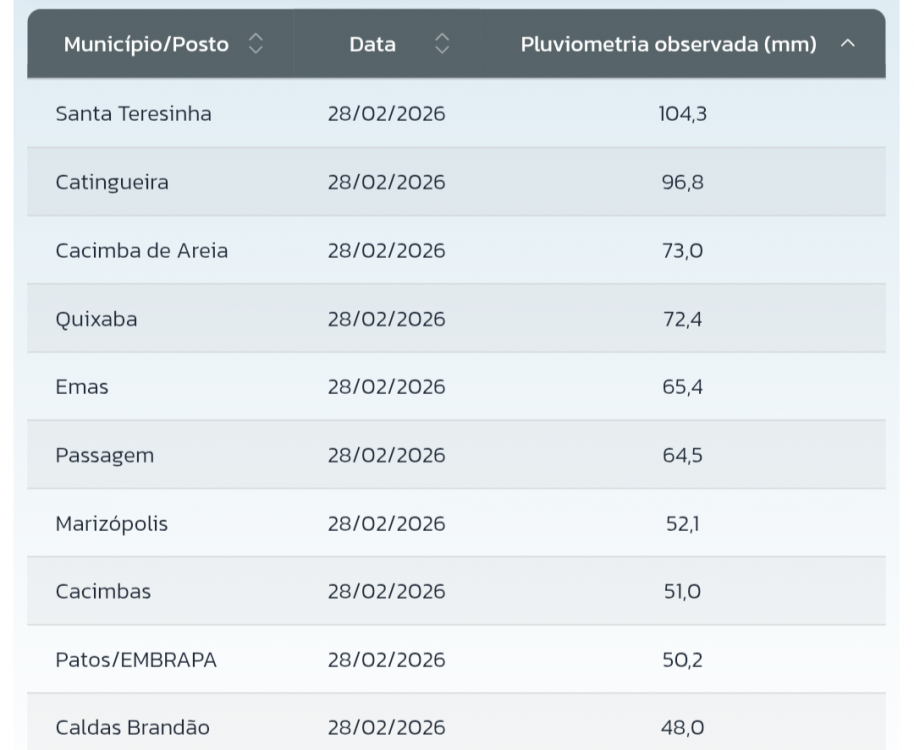The height and width of the screenshot is (750, 914).
Task: Click the 96,8 rainfall value
Action: pyautogui.click(x=682, y=182)
